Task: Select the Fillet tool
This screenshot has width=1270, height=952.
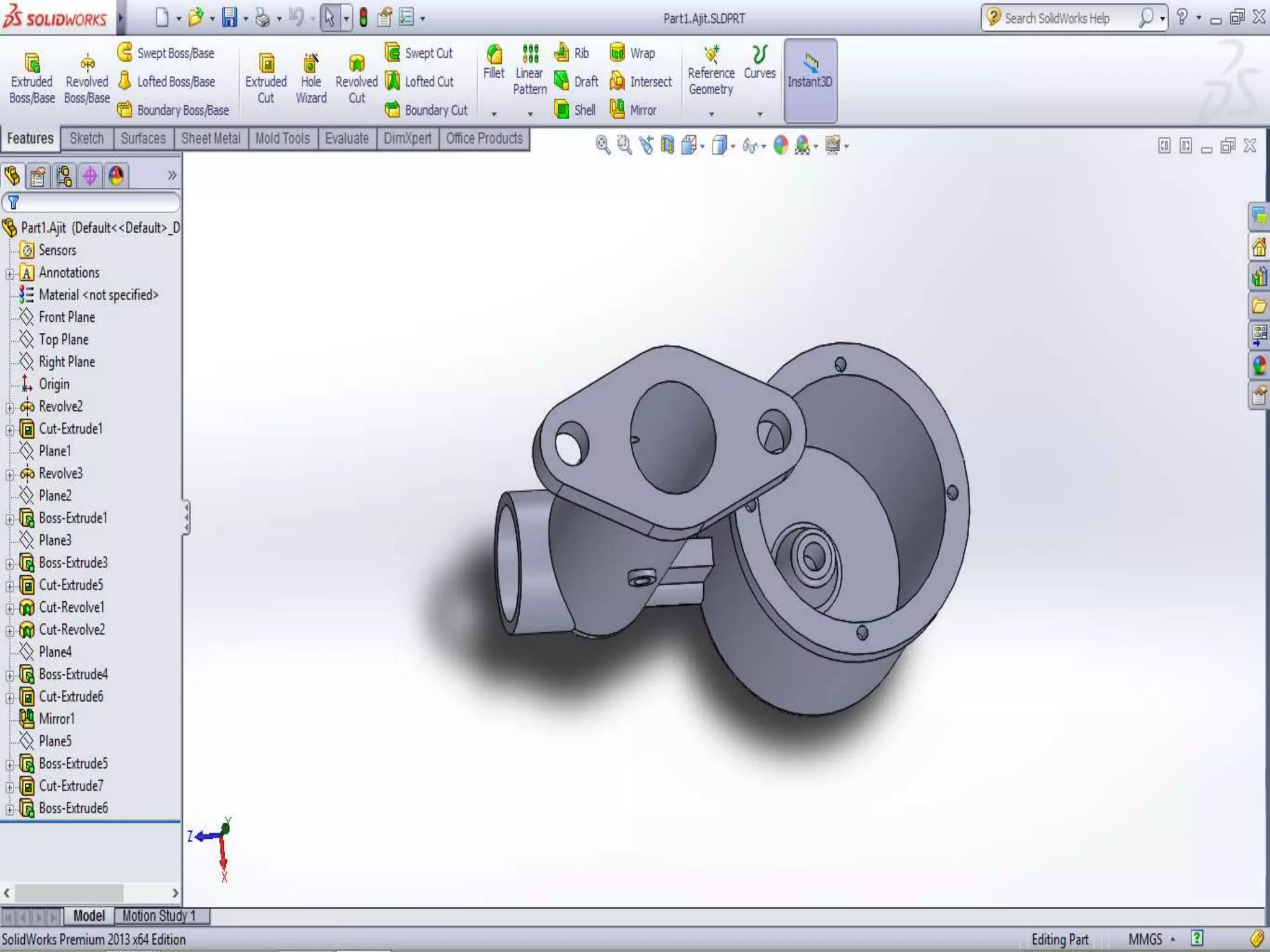Action: (x=494, y=62)
